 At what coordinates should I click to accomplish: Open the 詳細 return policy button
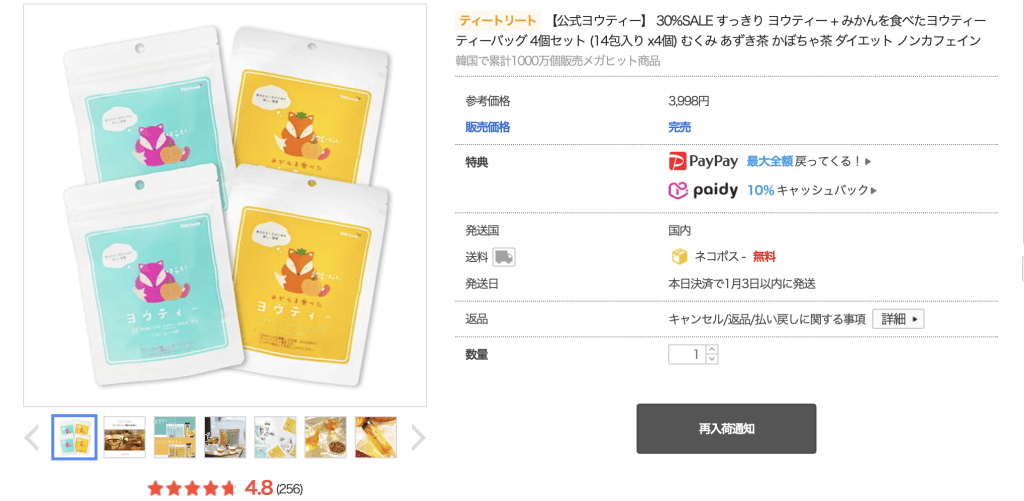[x=898, y=319]
